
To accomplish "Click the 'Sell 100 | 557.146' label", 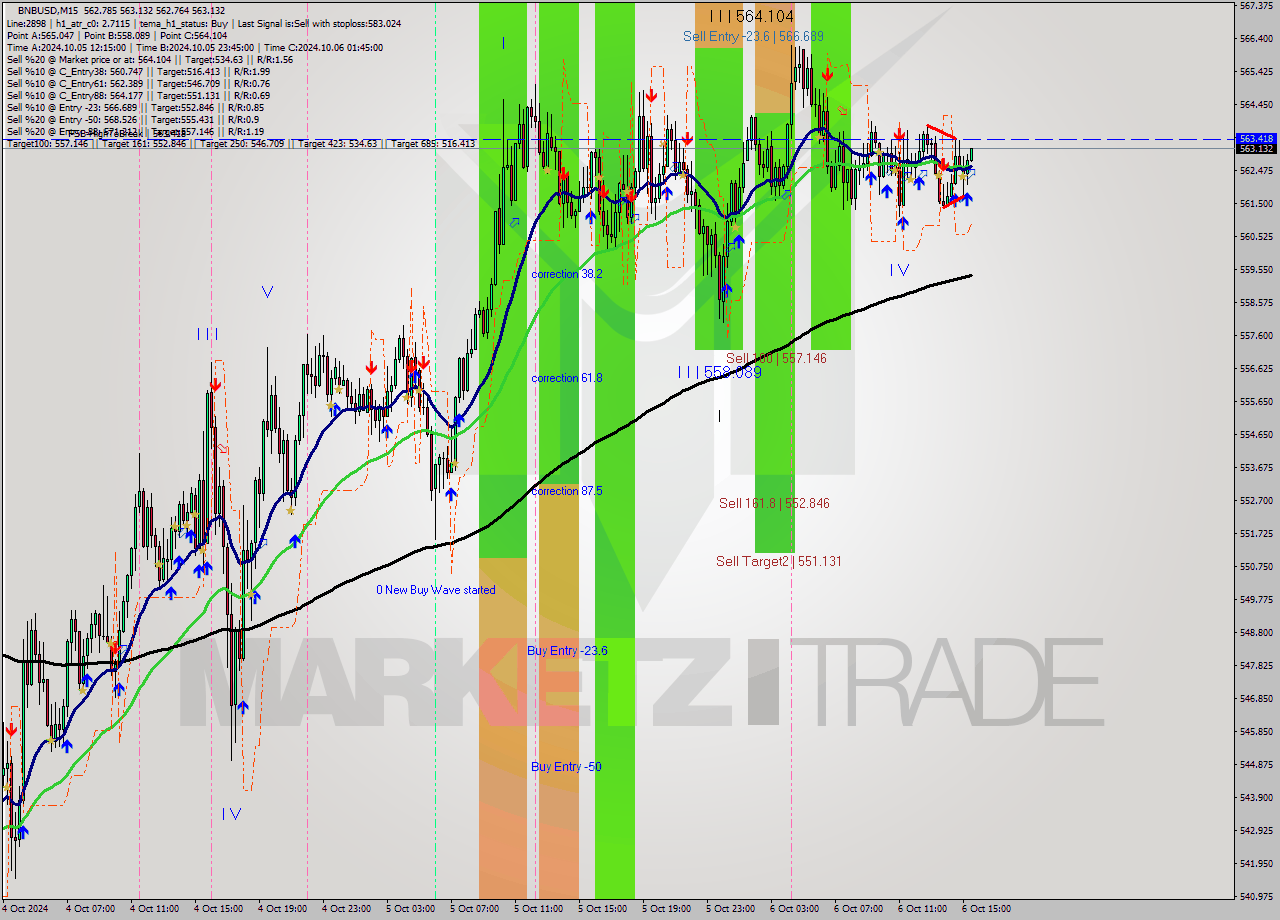I will pos(776,358).
